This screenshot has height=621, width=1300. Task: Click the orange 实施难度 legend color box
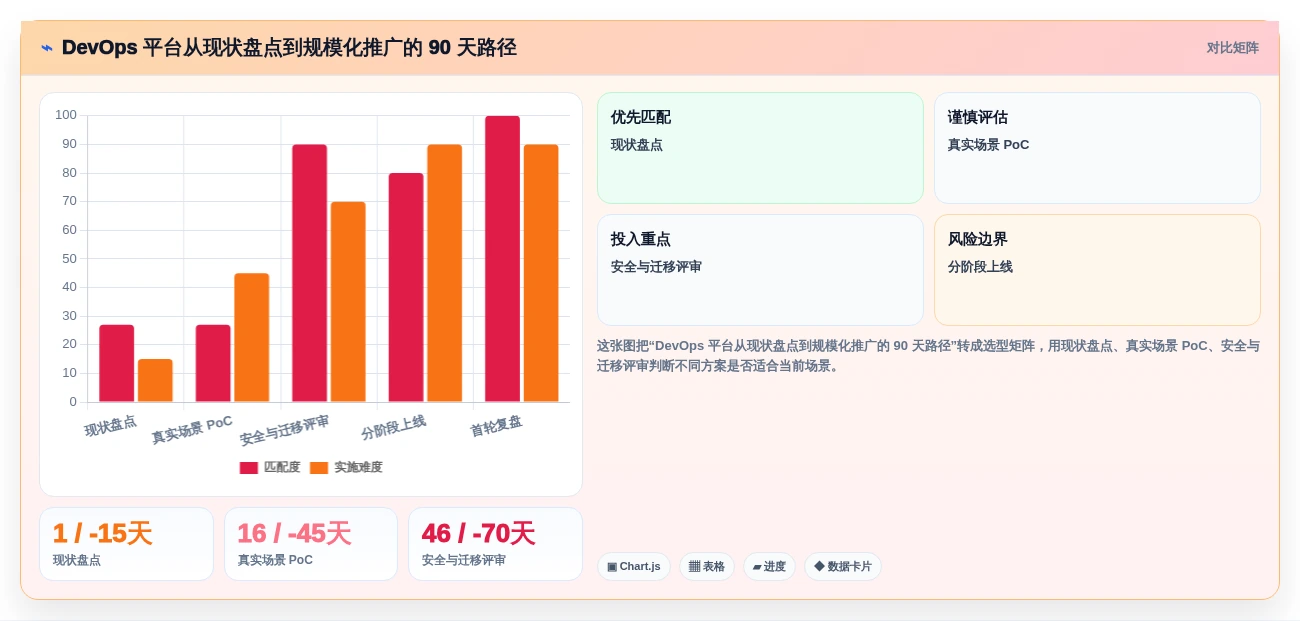tap(319, 468)
